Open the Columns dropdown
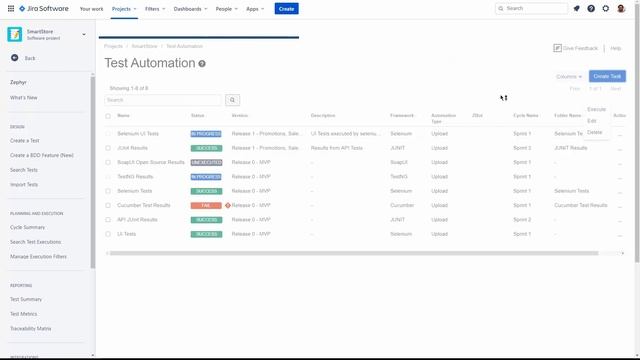640x360 pixels. (x=569, y=77)
